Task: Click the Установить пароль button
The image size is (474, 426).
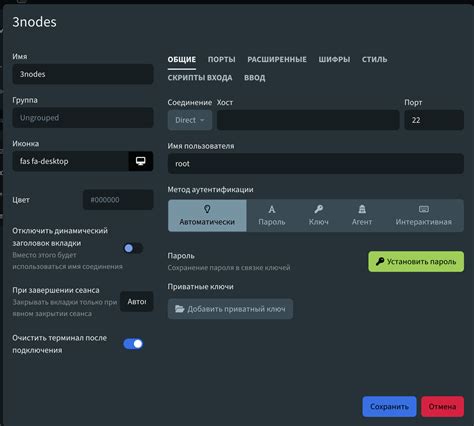Action: click(x=416, y=262)
